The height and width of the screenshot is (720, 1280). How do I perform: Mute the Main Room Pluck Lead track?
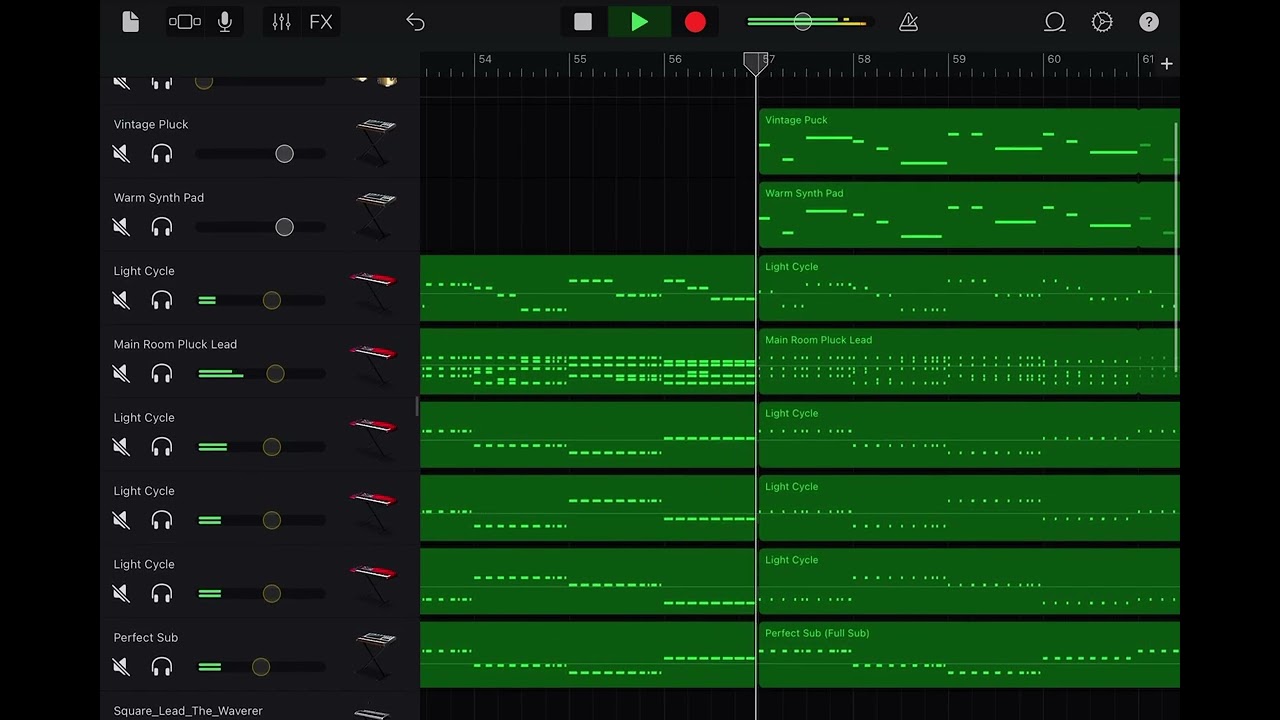point(121,374)
